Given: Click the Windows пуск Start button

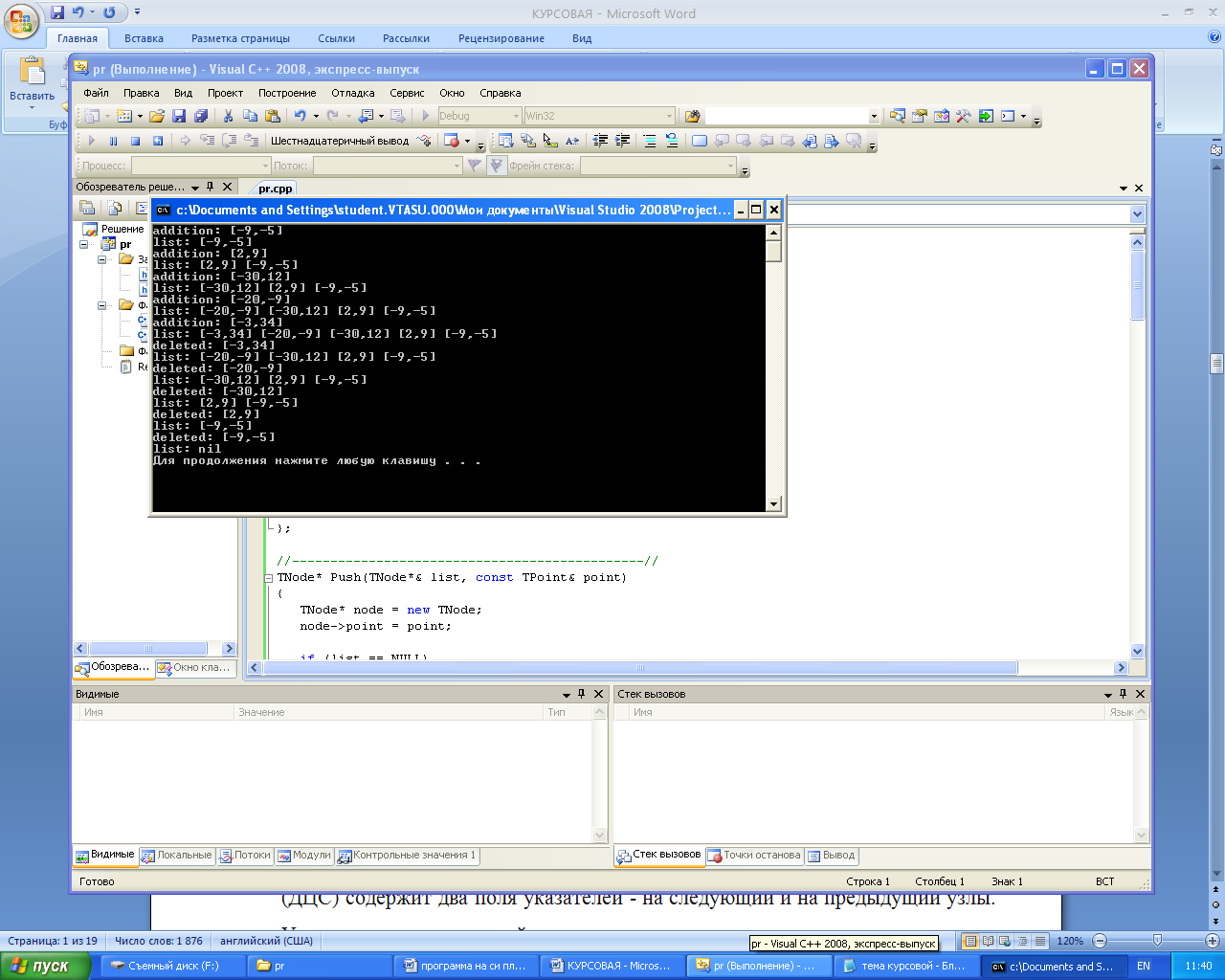Looking at the screenshot, I should (x=45, y=966).
